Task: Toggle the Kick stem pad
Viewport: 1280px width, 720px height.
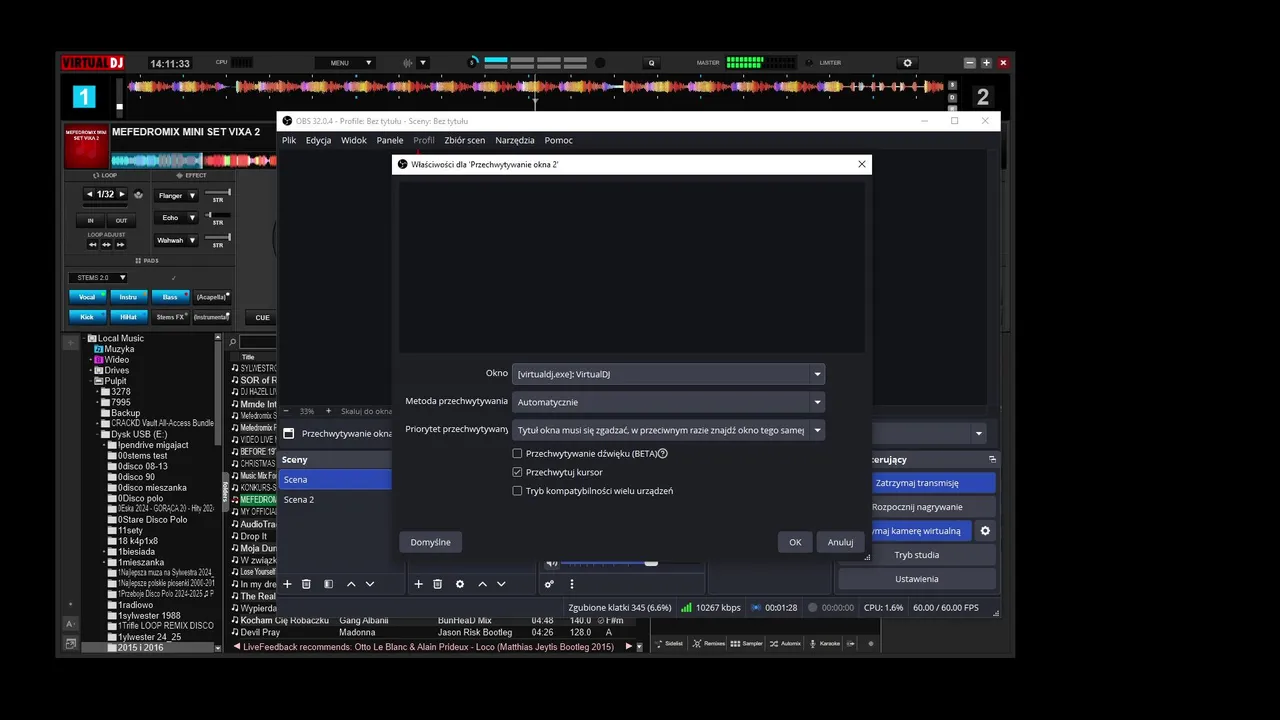Action: (87, 317)
